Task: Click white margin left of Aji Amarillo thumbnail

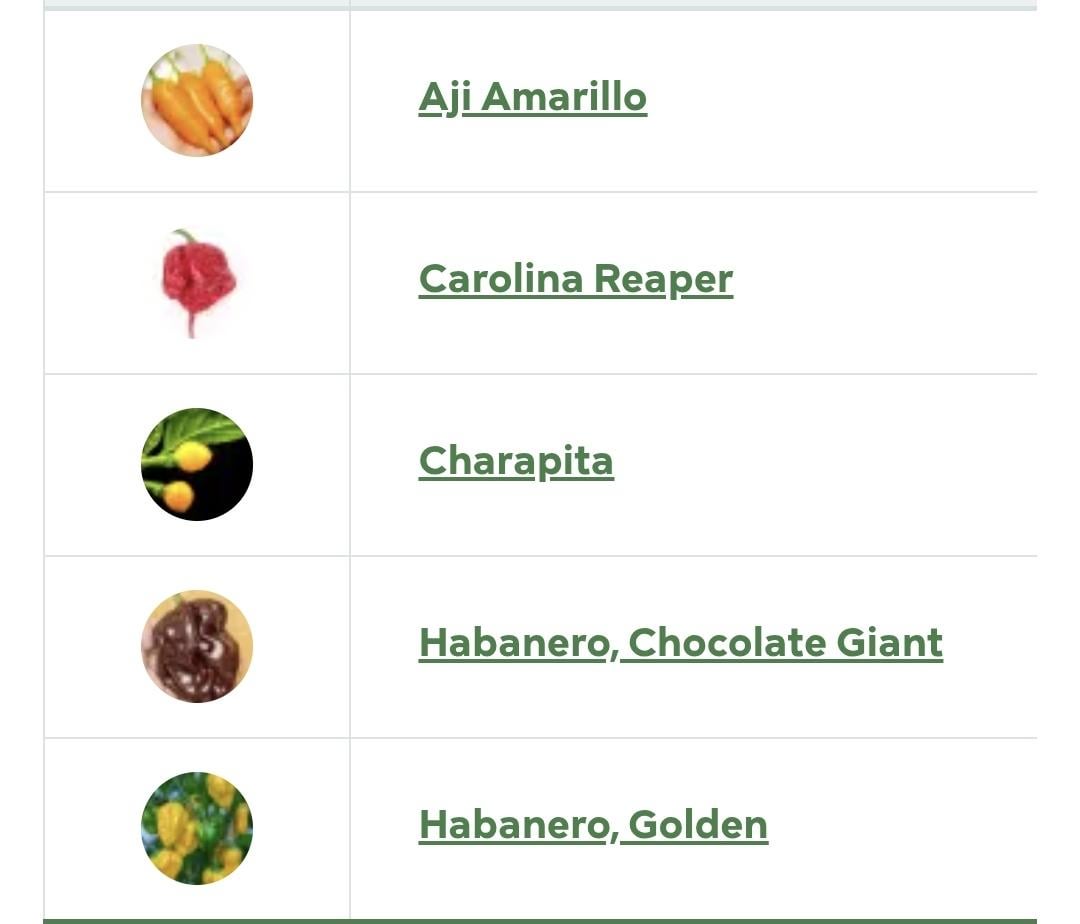Action: tap(90, 100)
